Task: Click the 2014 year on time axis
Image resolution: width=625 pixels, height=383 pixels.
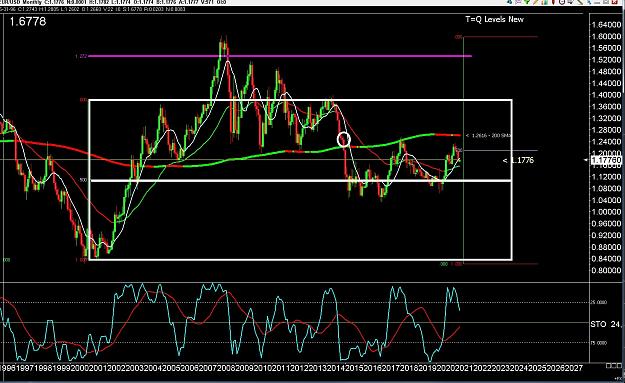Action: point(337,368)
